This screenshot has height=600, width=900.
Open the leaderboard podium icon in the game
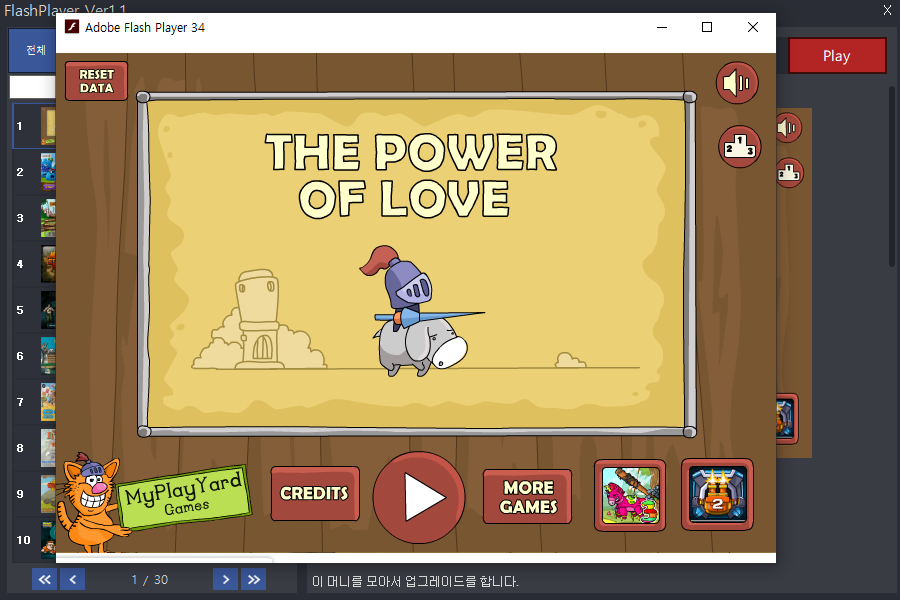(740, 146)
